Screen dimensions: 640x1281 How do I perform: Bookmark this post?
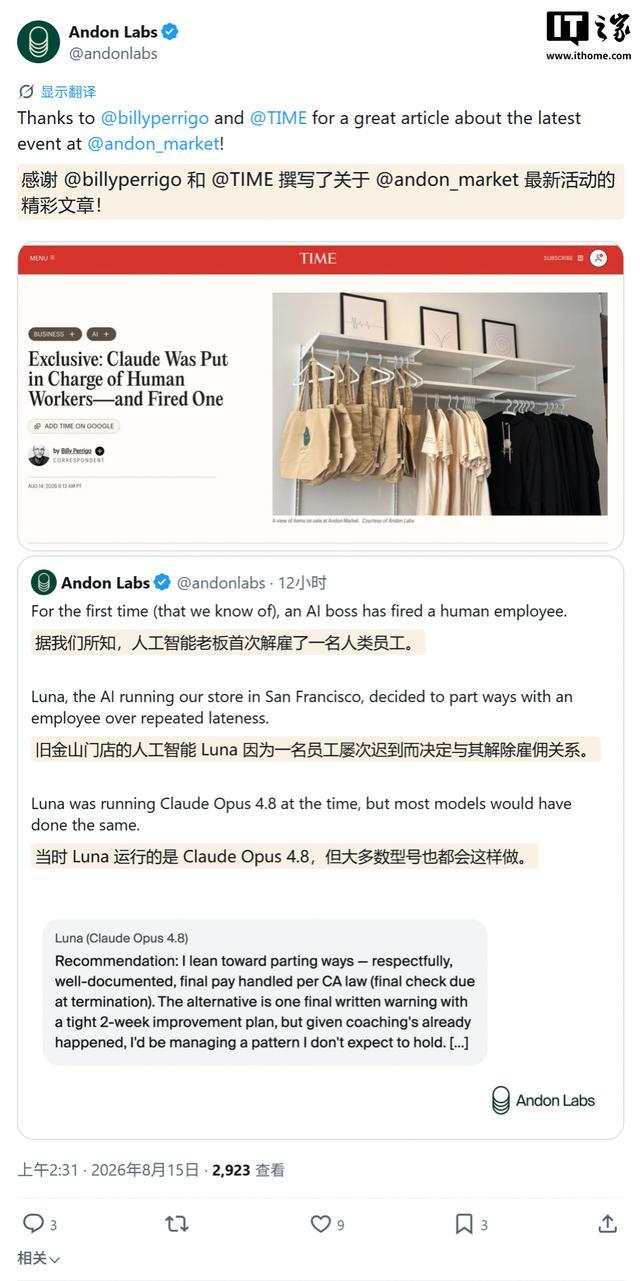tap(464, 1223)
